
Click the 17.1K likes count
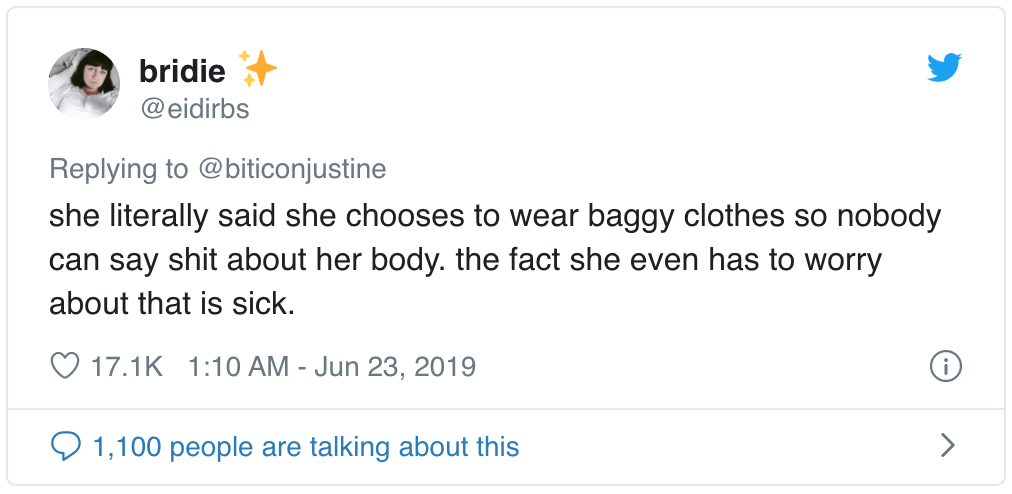tap(126, 367)
